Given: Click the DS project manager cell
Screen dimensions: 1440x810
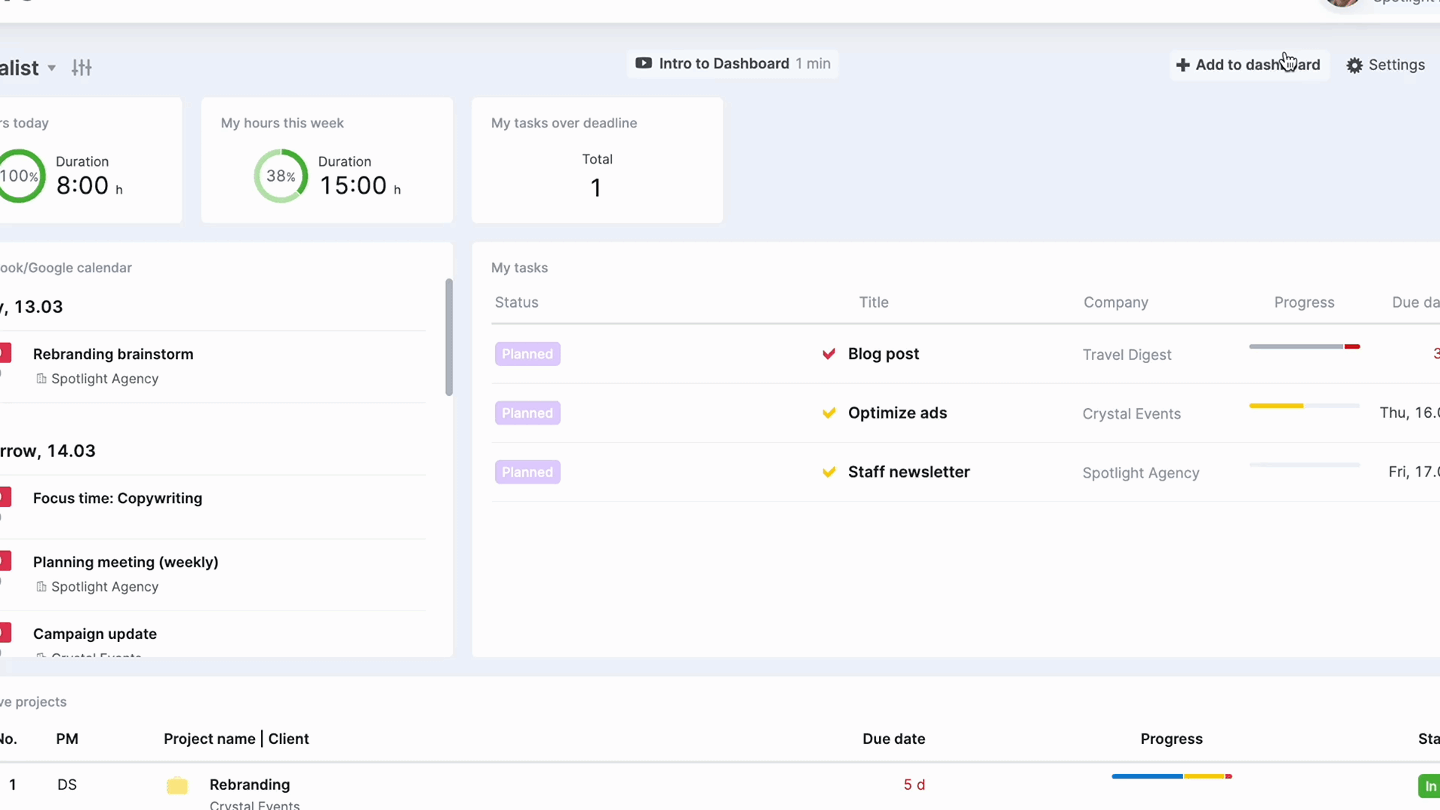Looking at the screenshot, I should [67, 785].
